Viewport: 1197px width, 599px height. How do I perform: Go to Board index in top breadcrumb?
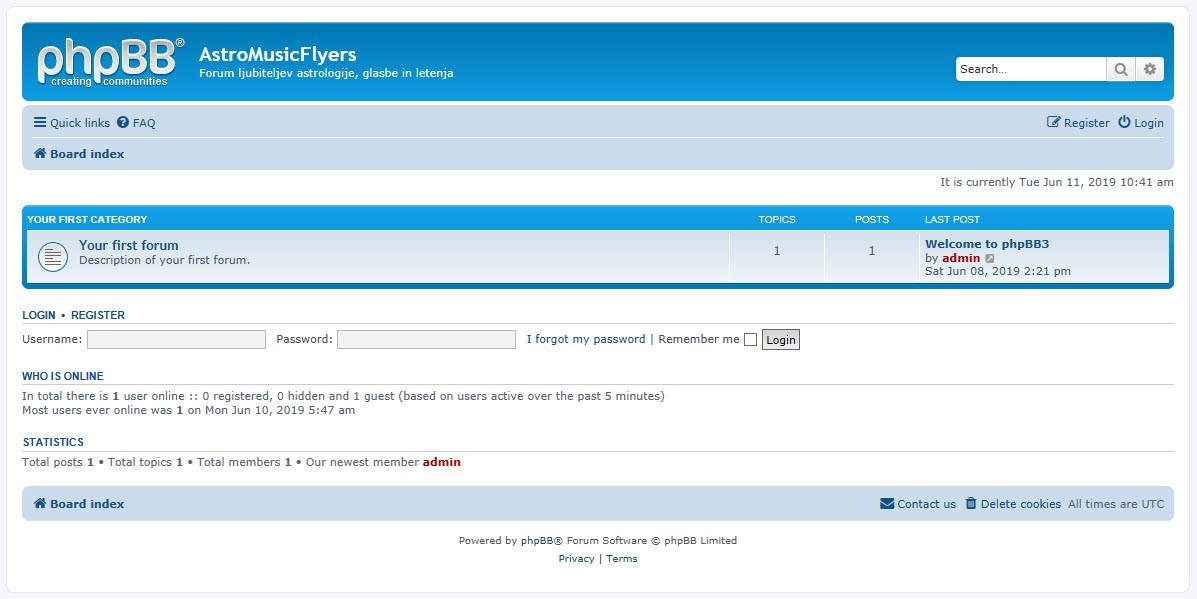tap(87, 154)
